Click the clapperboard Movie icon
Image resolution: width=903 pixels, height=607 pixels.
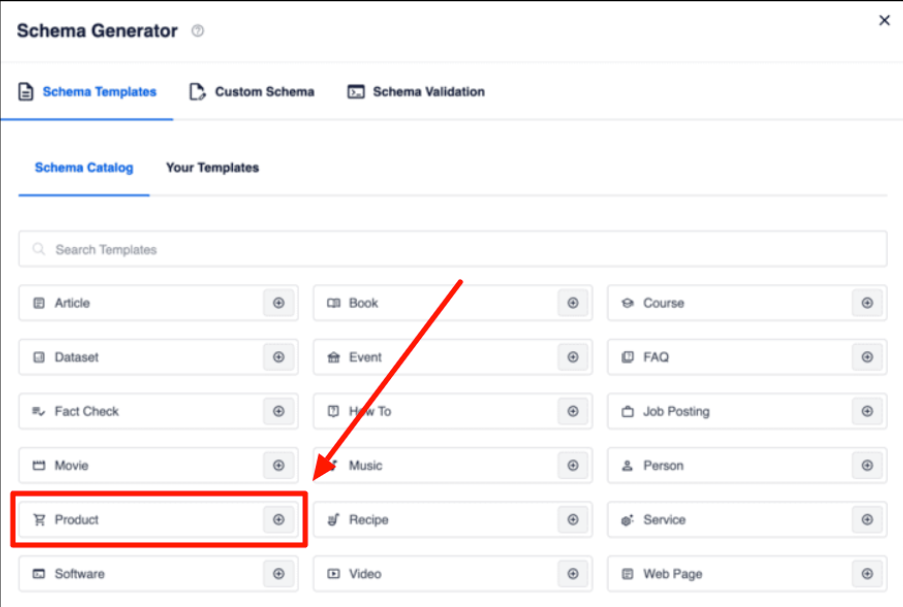(39, 465)
